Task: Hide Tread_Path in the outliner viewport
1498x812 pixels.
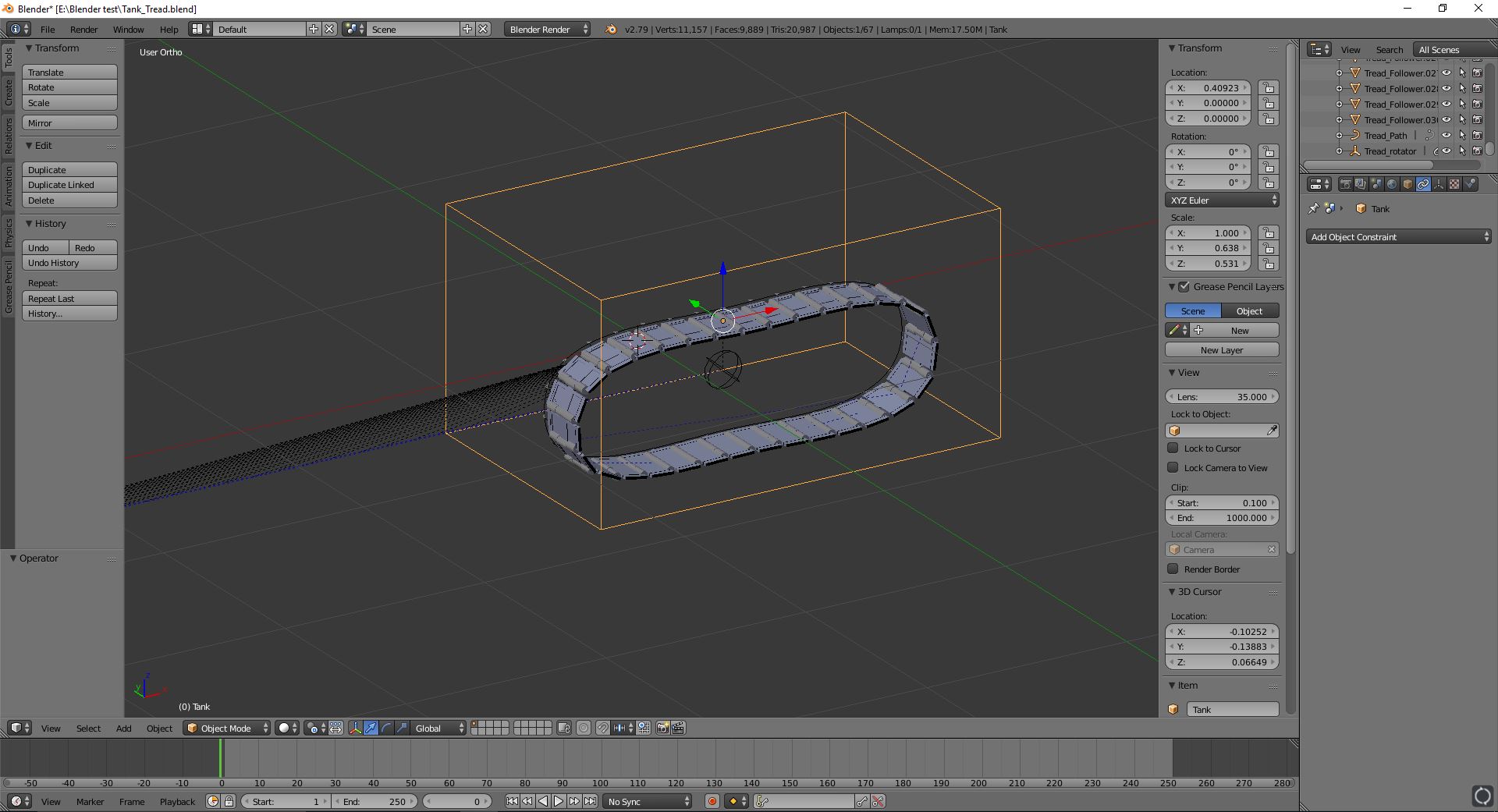Action: point(1447,135)
